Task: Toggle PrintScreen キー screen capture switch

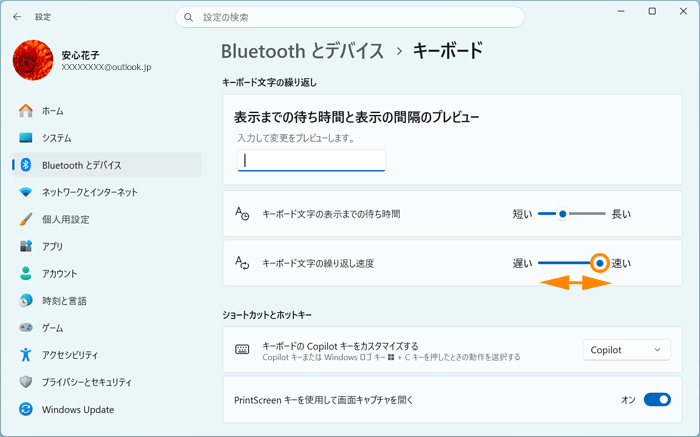Action: pos(657,400)
